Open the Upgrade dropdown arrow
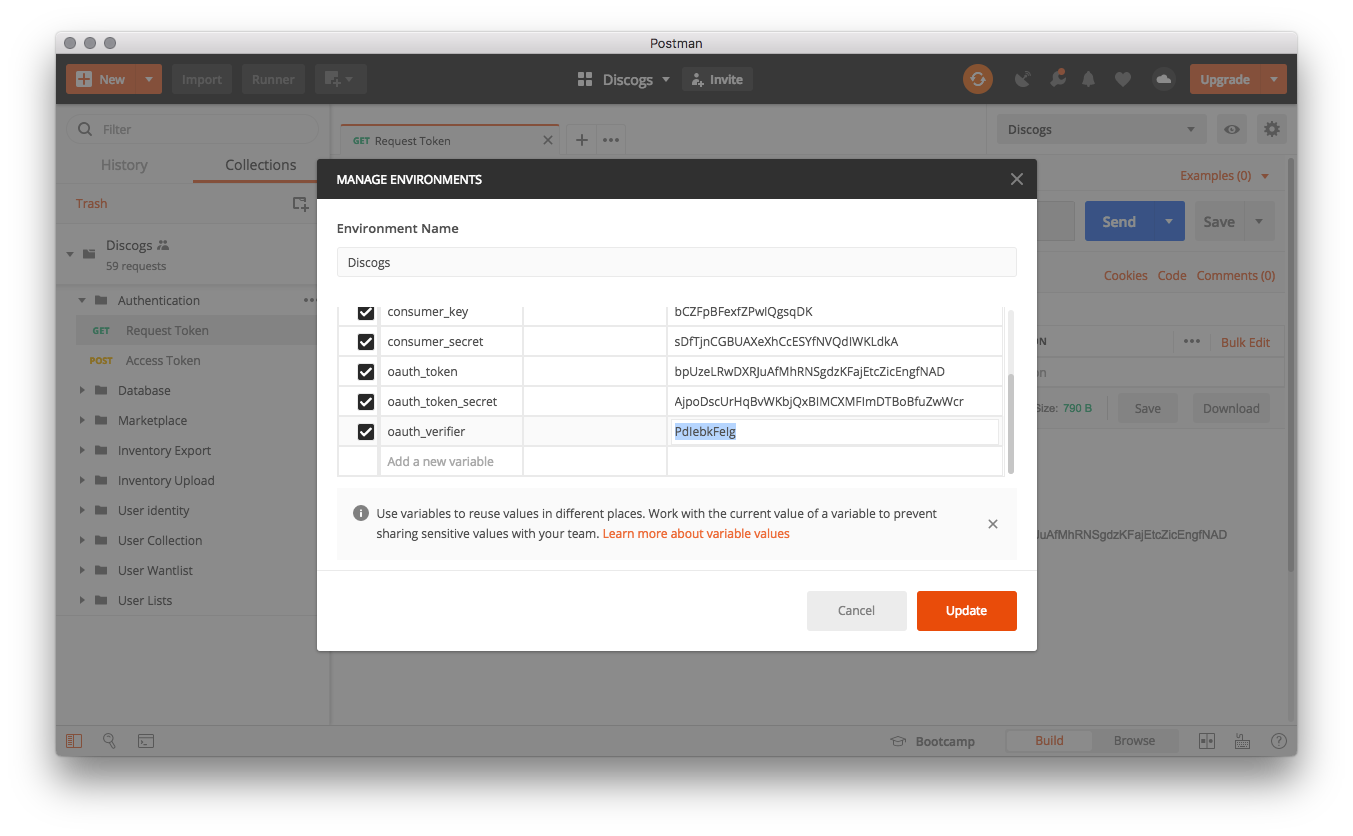Viewport: 1353px width, 836px height. point(1273,79)
